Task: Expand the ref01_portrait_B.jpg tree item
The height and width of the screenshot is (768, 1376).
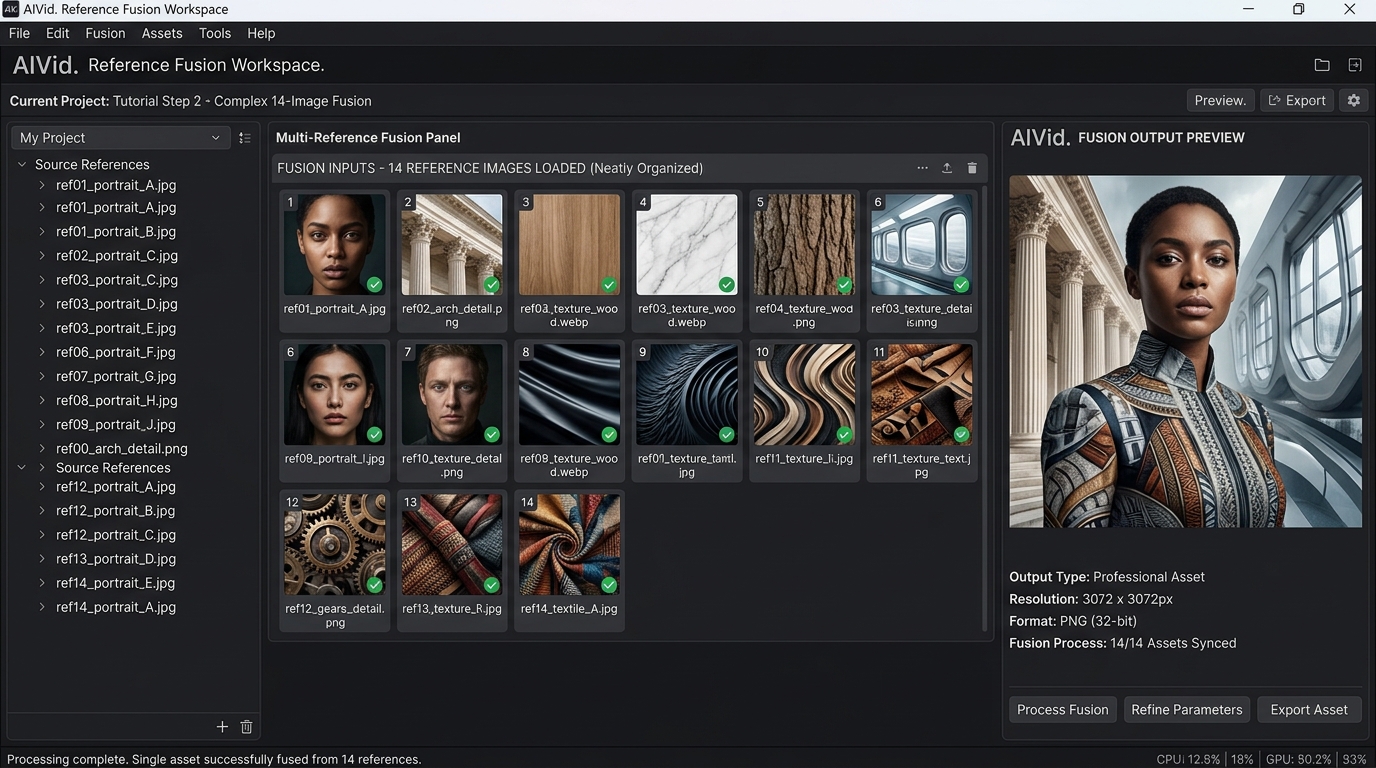Action: (x=42, y=232)
